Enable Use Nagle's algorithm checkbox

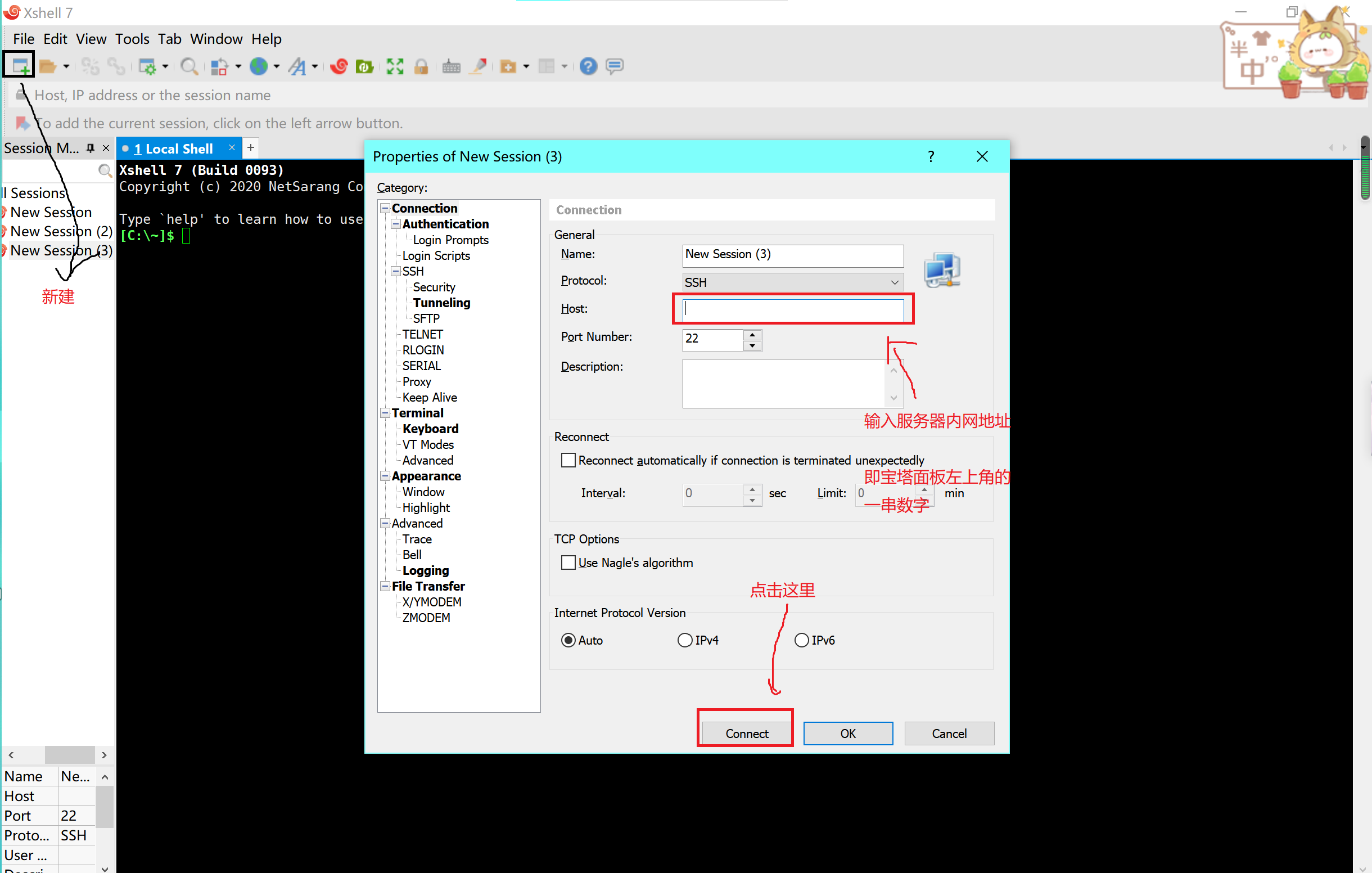click(568, 563)
